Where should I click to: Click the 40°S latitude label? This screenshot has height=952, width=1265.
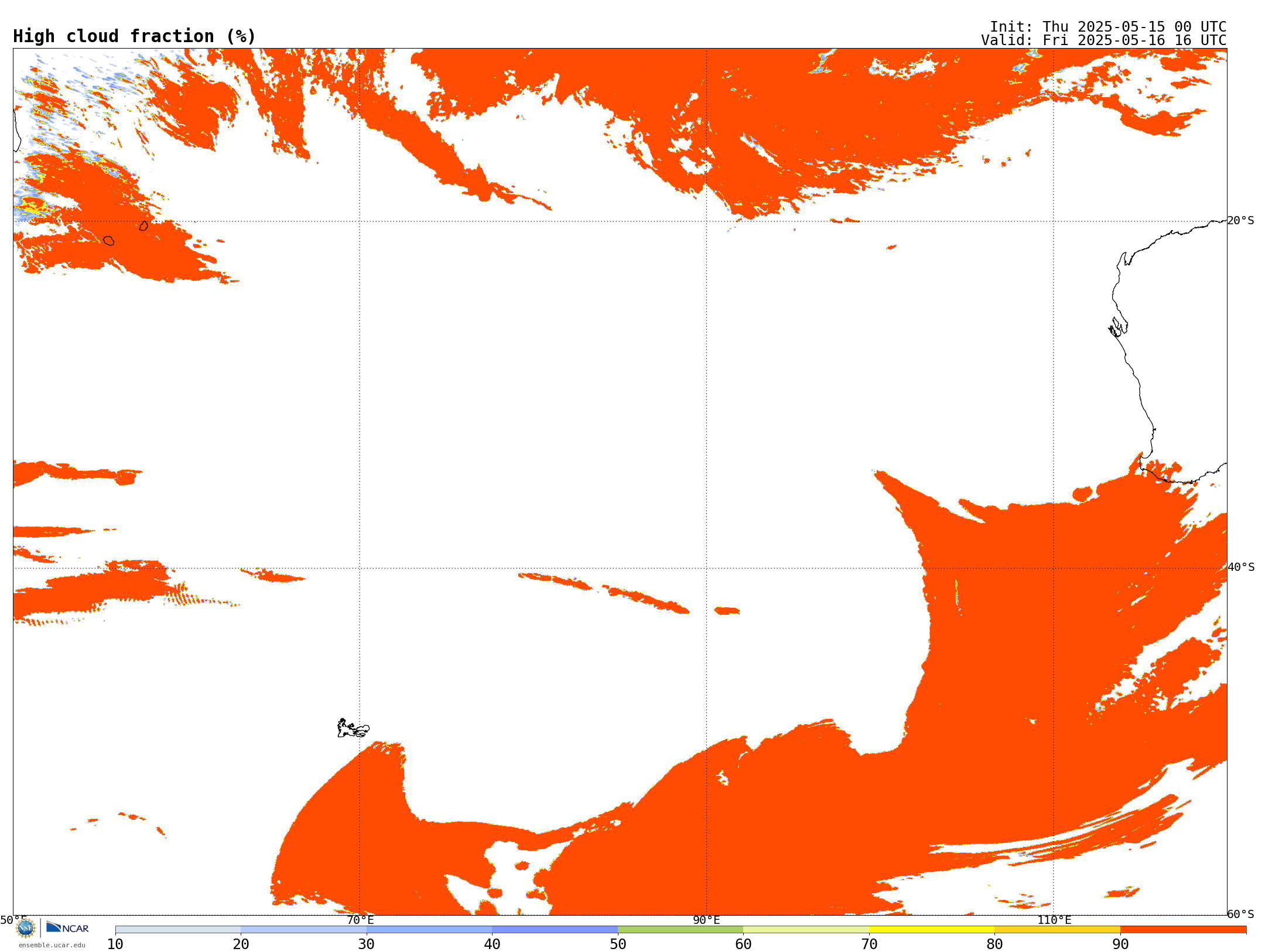tap(1240, 567)
